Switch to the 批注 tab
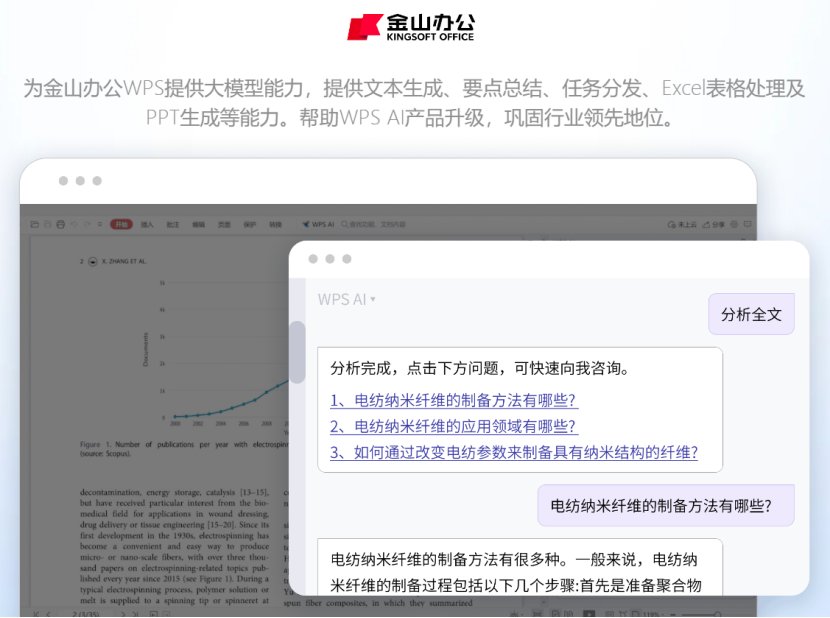Image resolution: width=830 pixels, height=618 pixels. [x=173, y=225]
